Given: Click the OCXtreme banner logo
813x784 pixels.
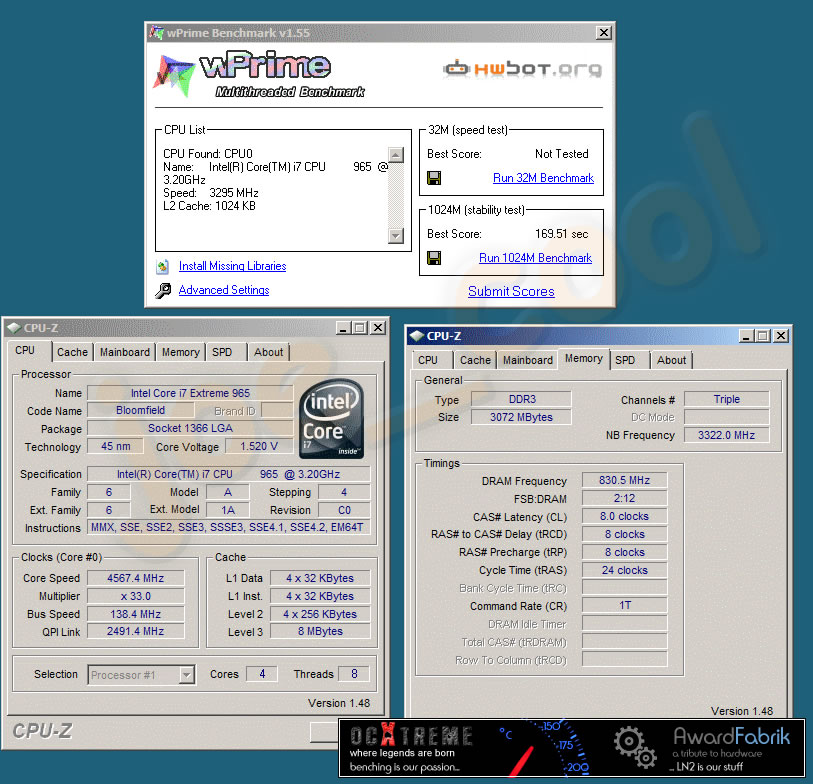Looking at the screenshot, I should (x=411, y=736).
